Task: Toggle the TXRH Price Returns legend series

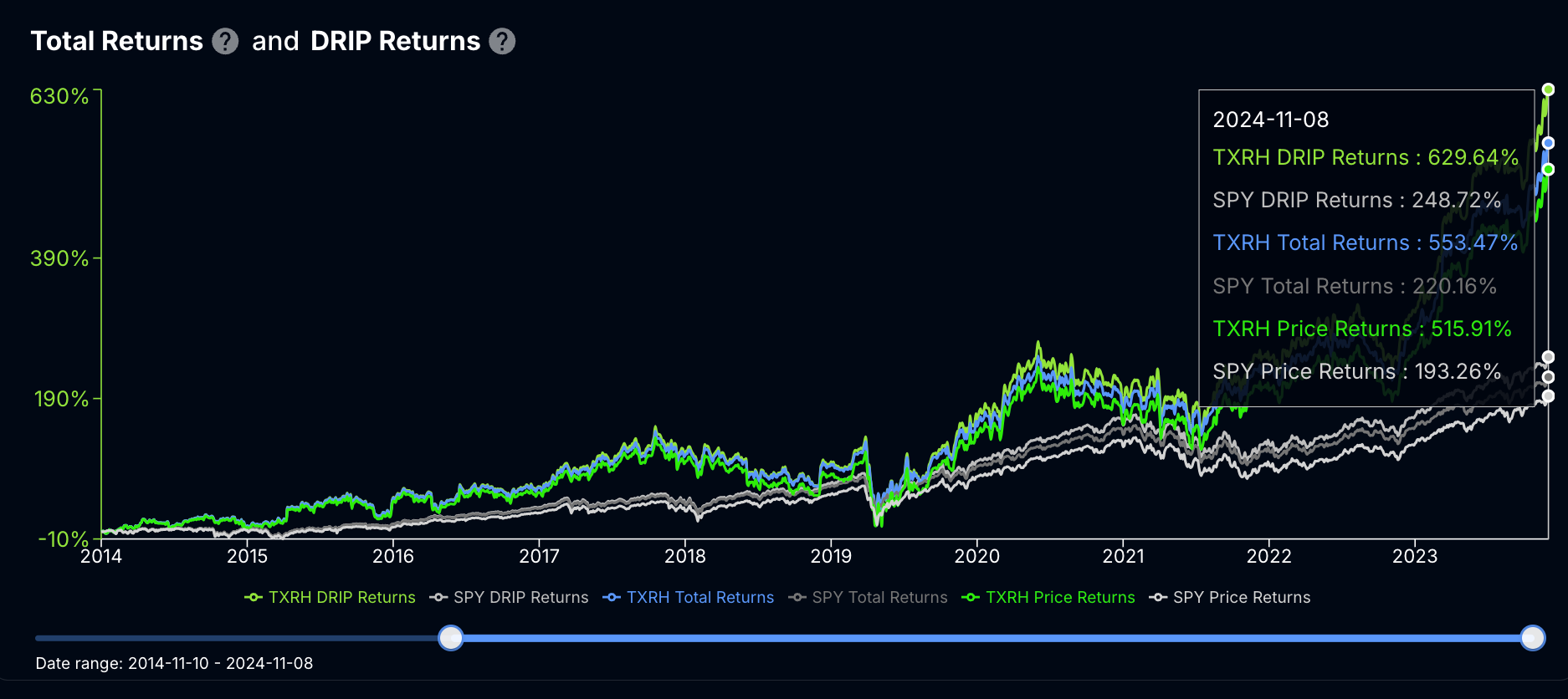Action: (1048, 597)
